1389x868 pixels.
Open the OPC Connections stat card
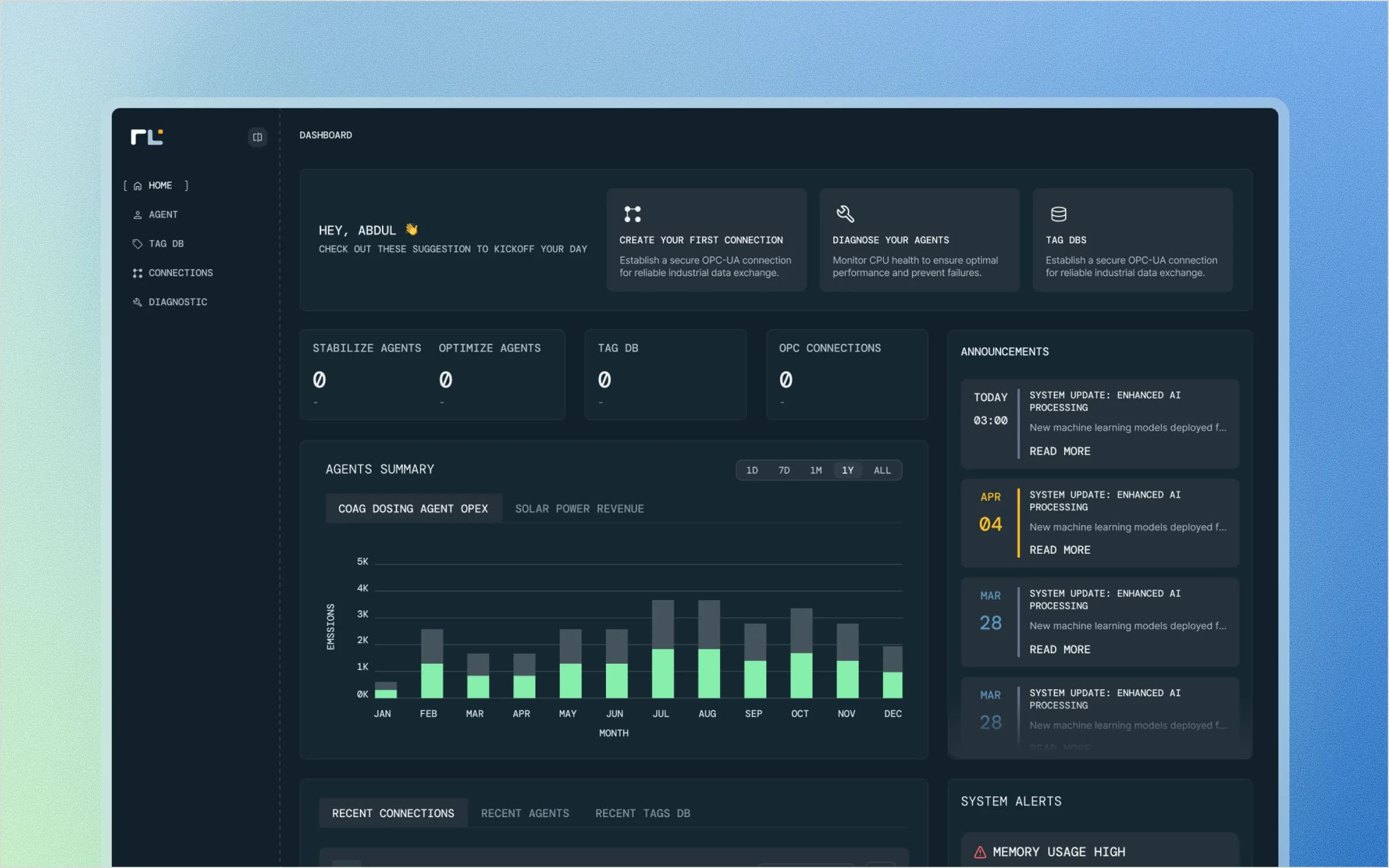tap(847, 374)
